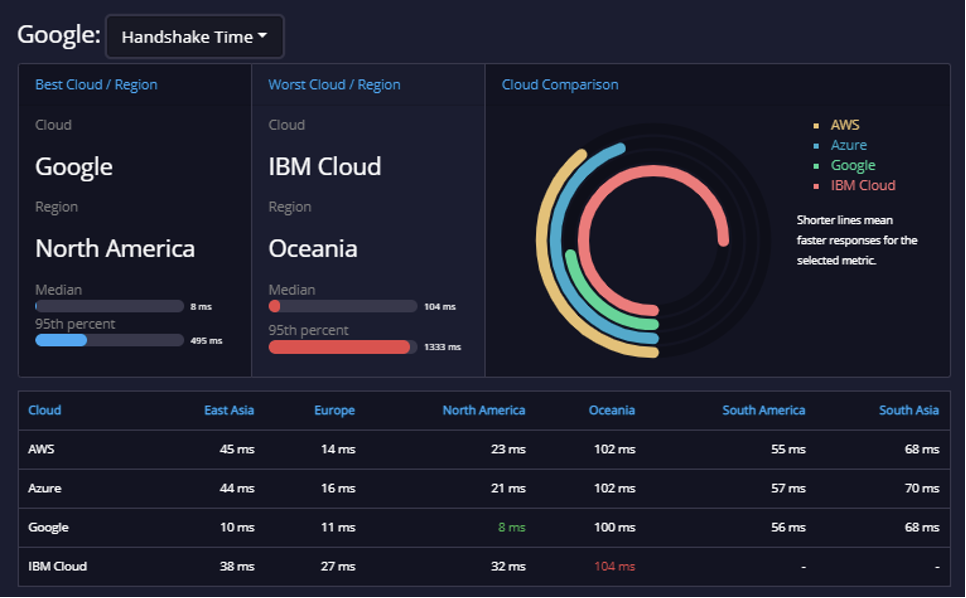Click the IBM Cloud worst cloud name
The height and width of the screenshot is (598, 966).
pos(325,167)
